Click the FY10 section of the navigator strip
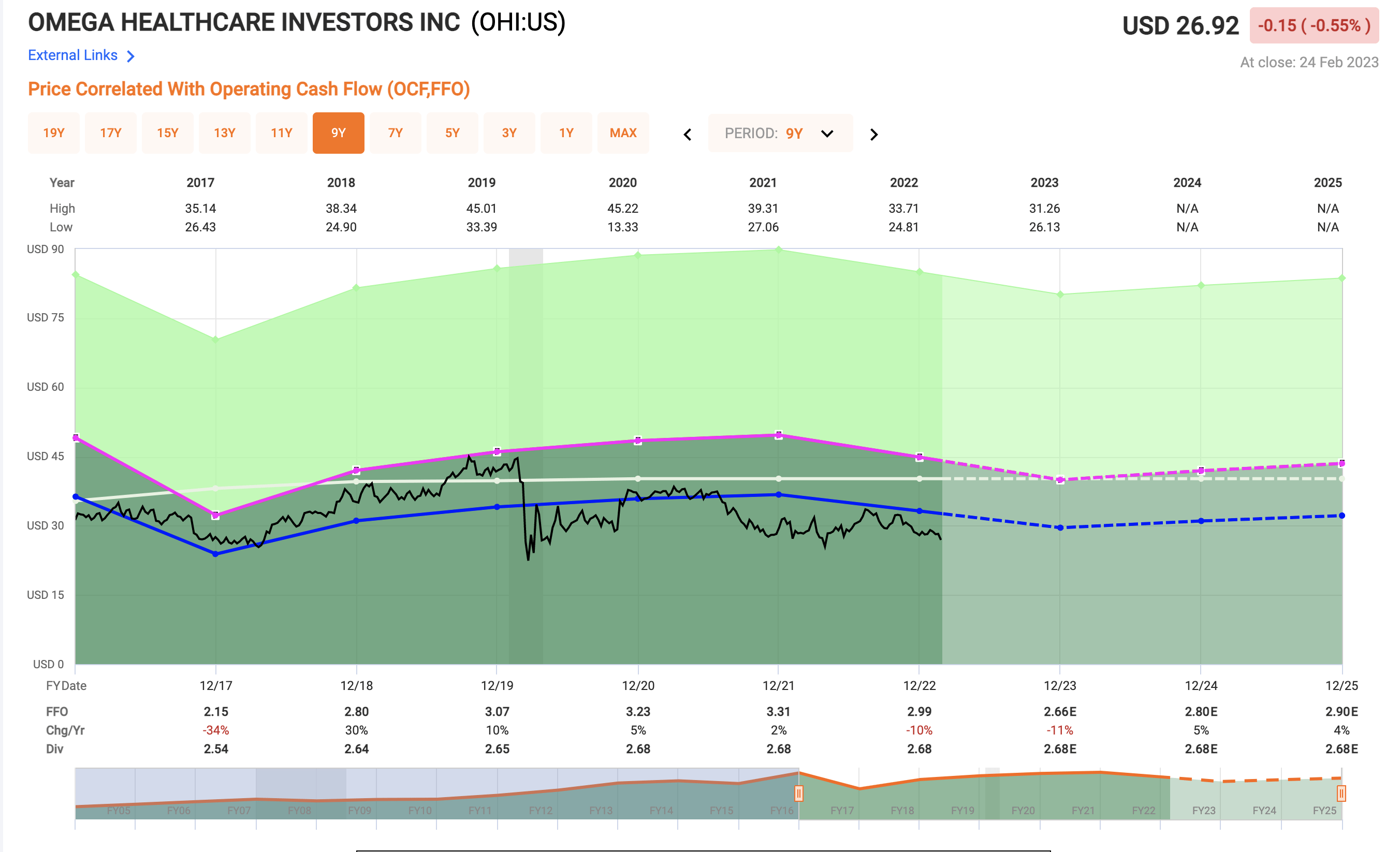This screenshot has width=1400, height=852. point(420,795)
